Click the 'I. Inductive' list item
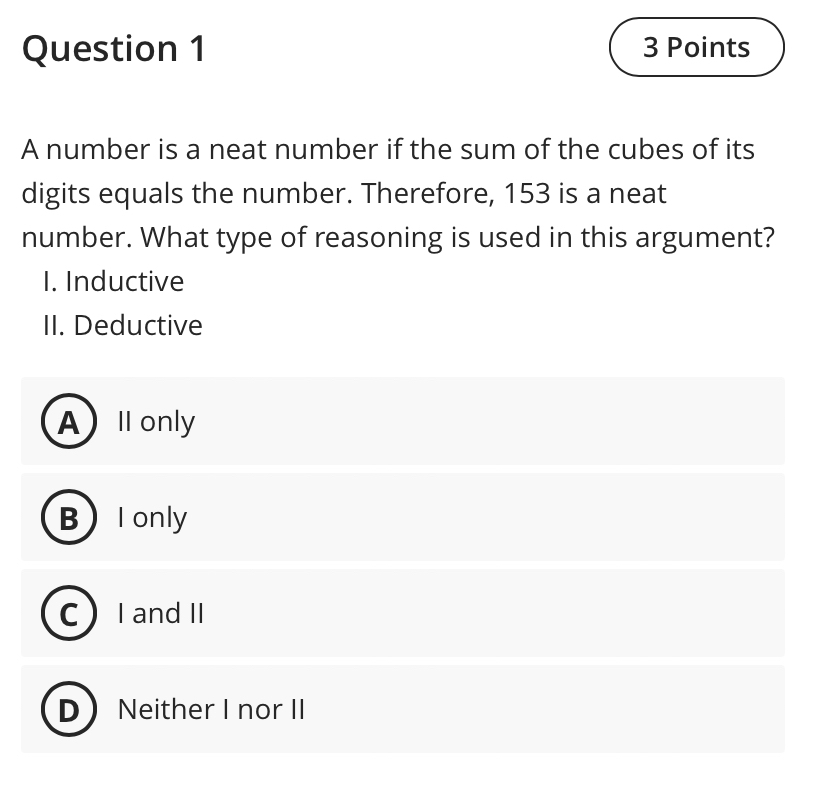The width and height of the screenshot is (828, 787). (x=113, y=281)
